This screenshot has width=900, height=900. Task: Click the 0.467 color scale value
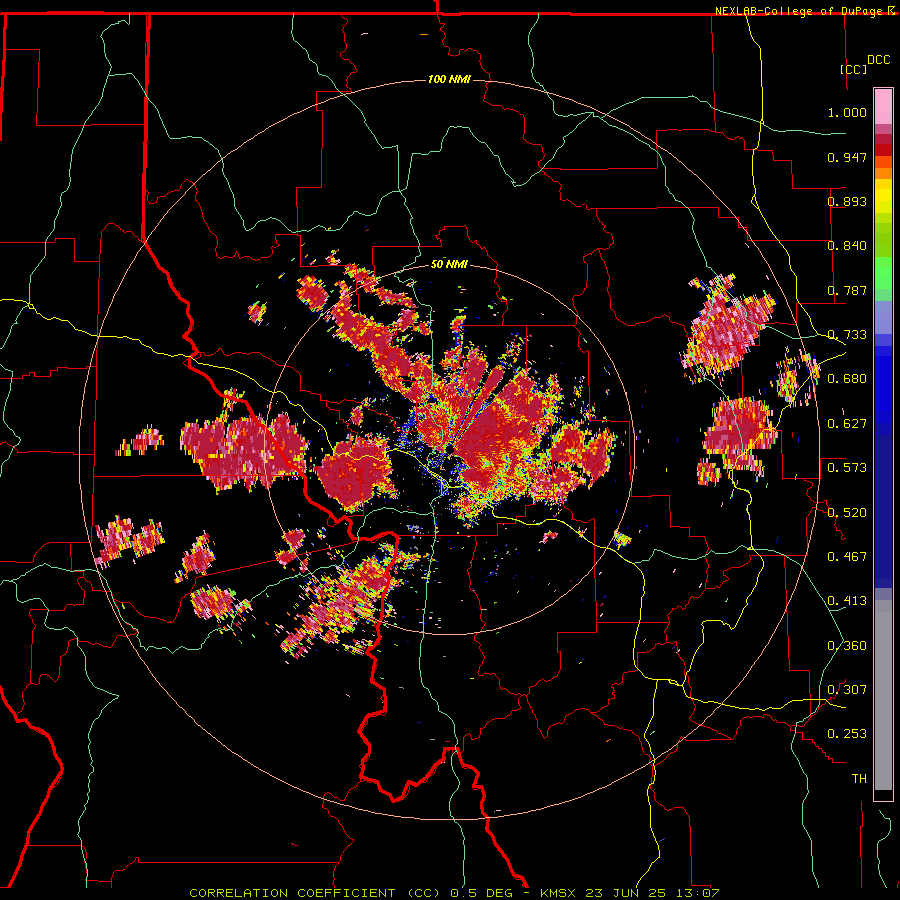(x=847, y=557)
